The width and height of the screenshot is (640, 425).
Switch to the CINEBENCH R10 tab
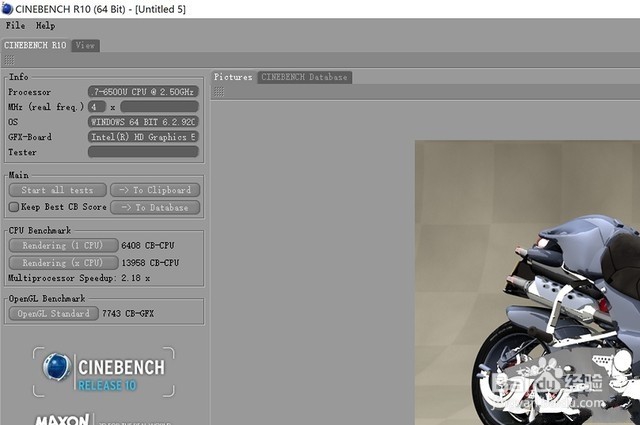[x=36, y=45]
